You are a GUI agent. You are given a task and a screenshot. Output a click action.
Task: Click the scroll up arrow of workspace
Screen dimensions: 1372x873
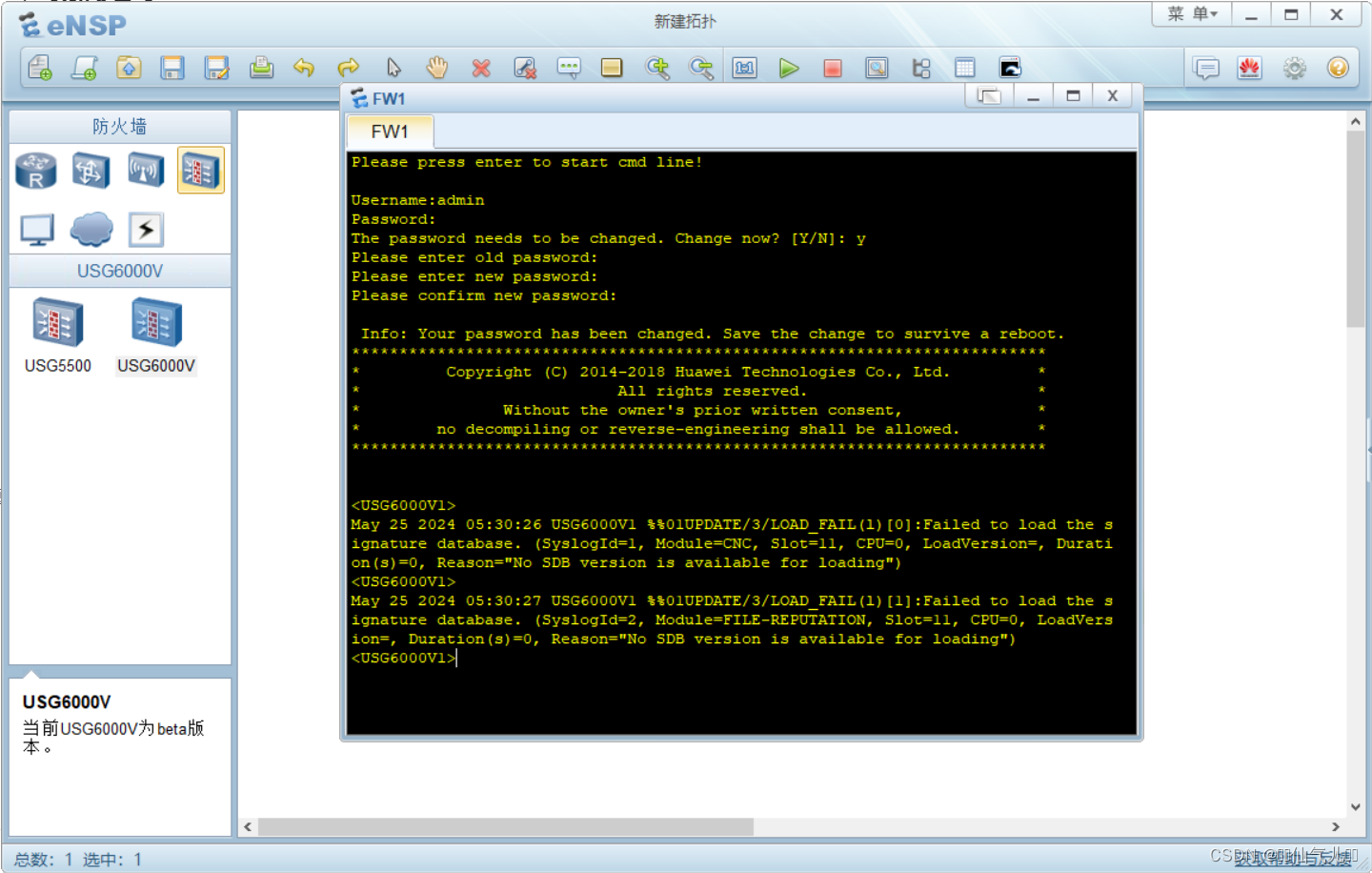1356,122
